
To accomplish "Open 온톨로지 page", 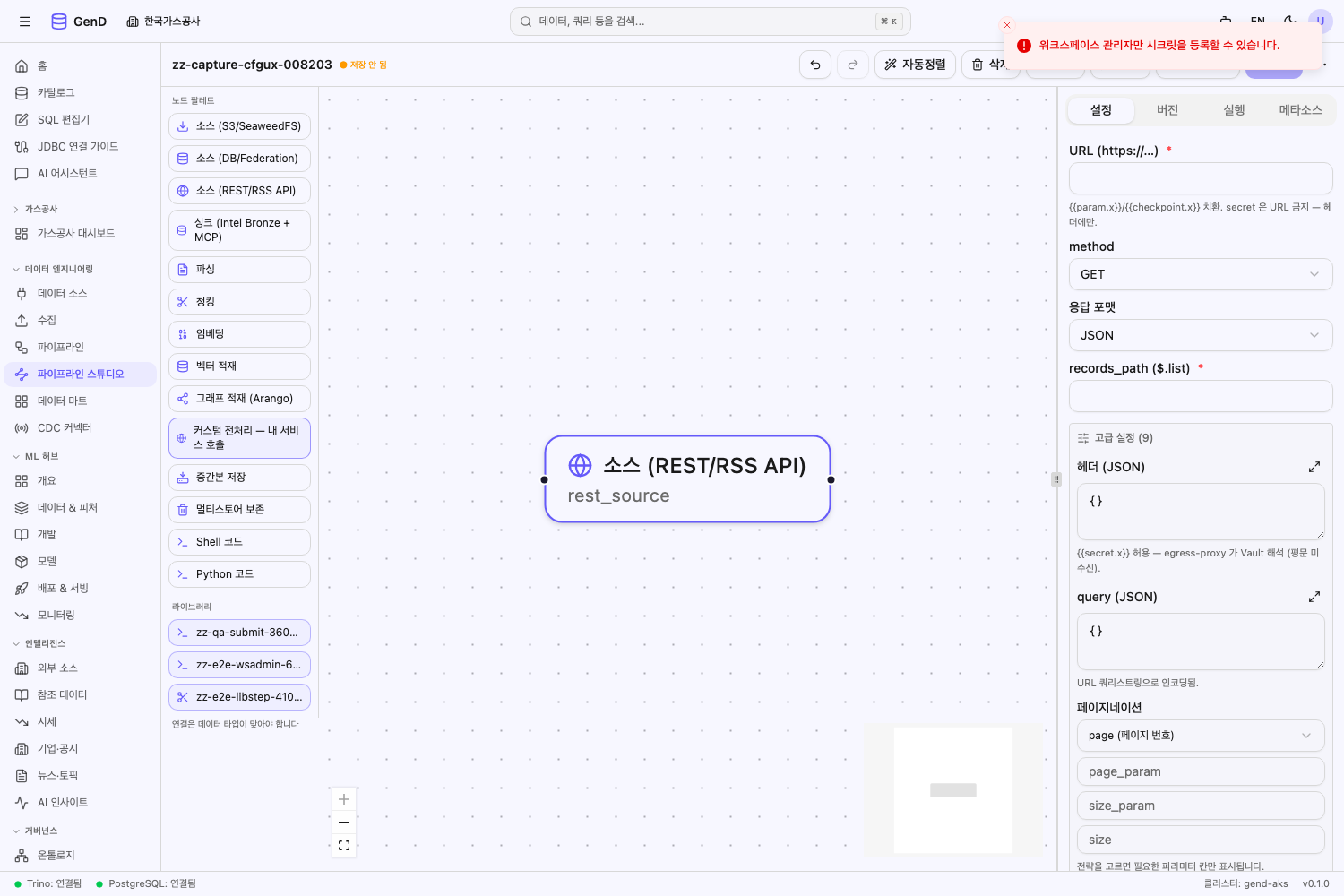I will coord(81,856).
